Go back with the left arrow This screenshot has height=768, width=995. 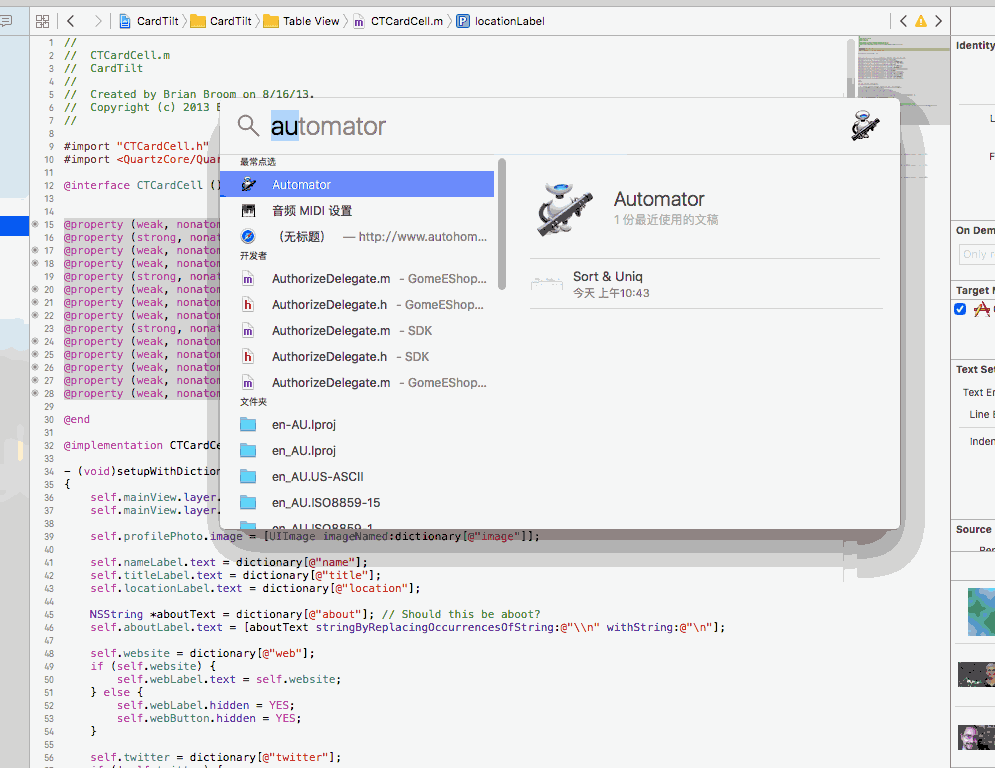[x=70, y=21]
